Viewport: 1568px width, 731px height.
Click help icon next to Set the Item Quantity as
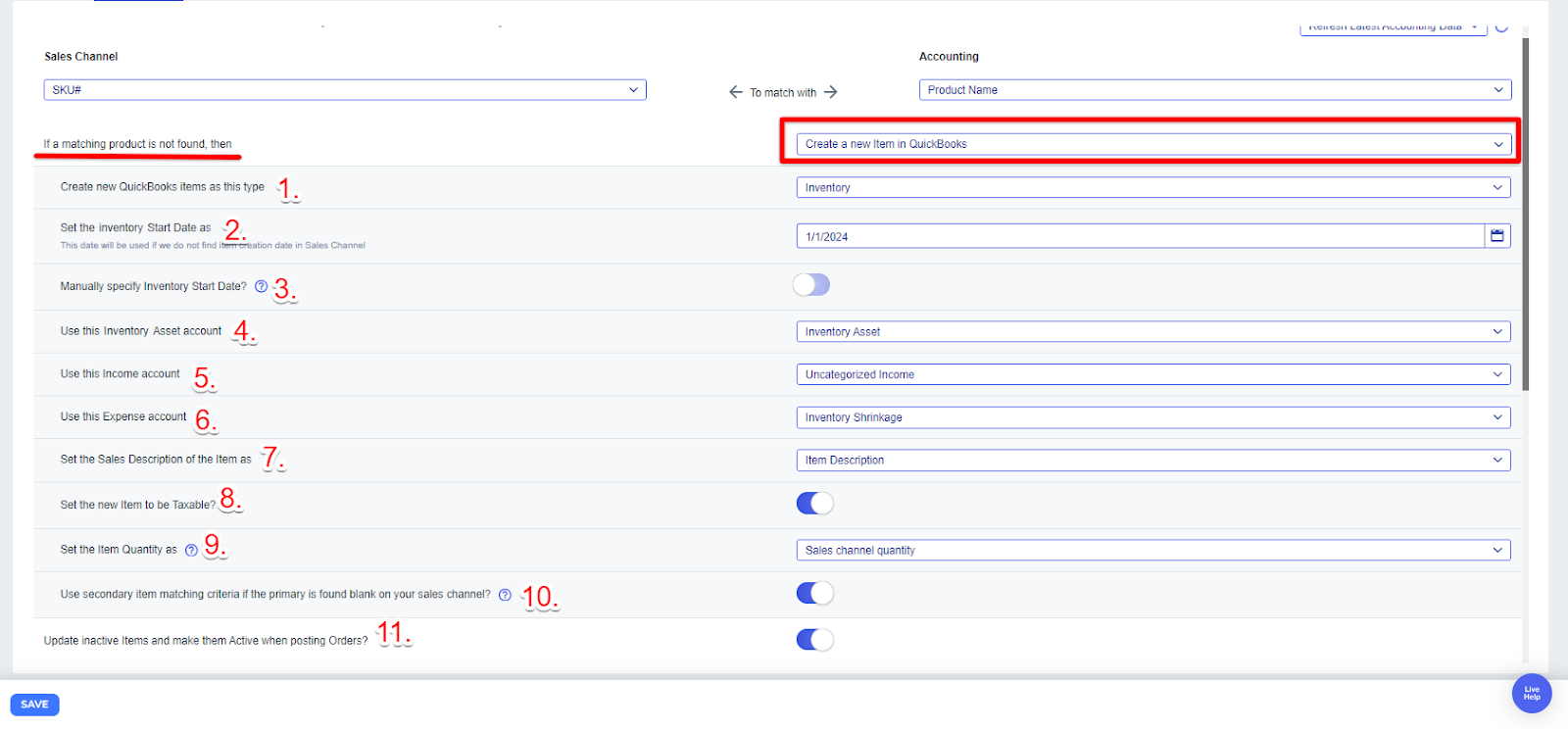click(x=191, y=551)
